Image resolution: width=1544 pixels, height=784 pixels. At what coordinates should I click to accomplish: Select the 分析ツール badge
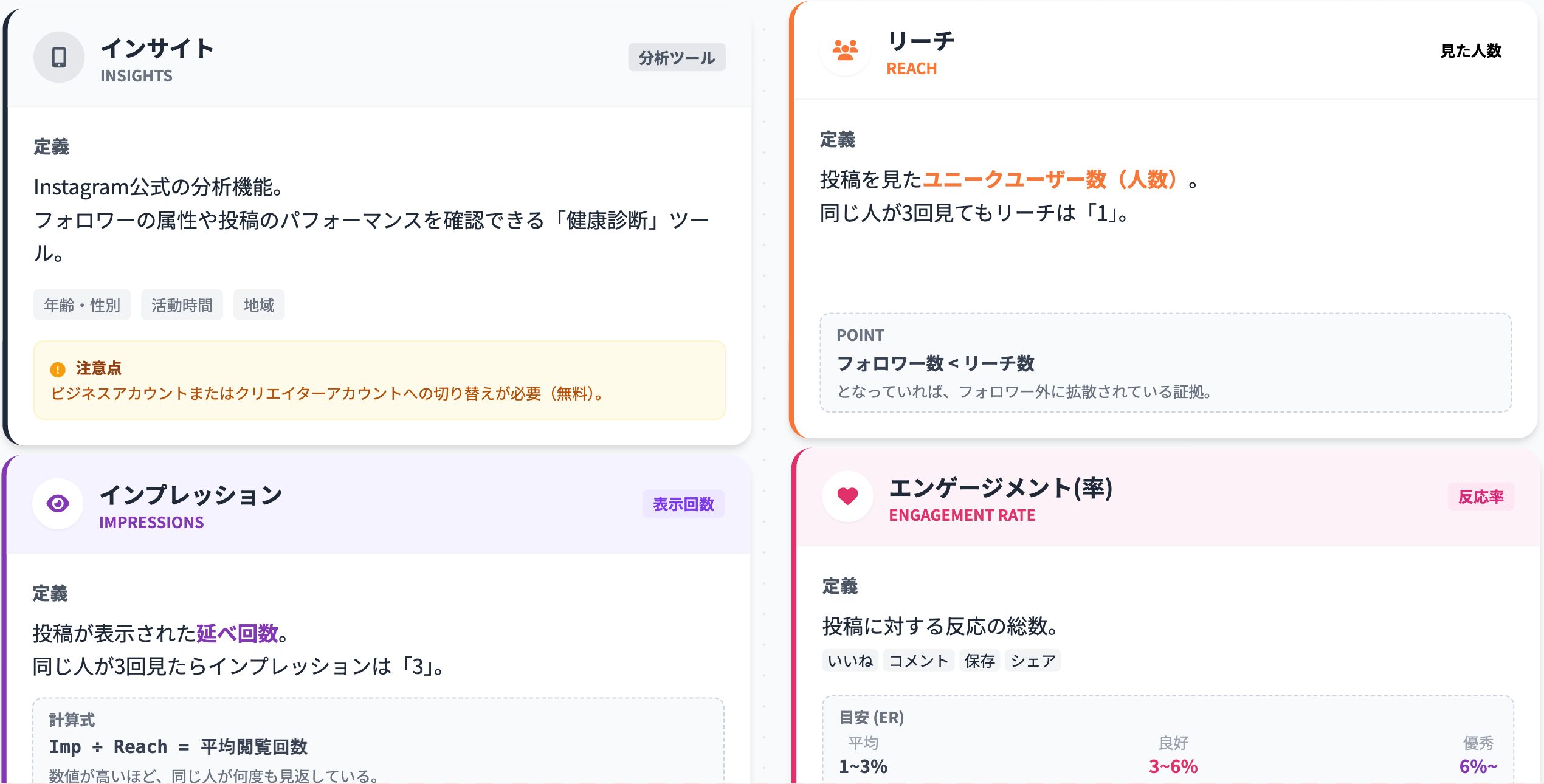(x=676, y=58)
